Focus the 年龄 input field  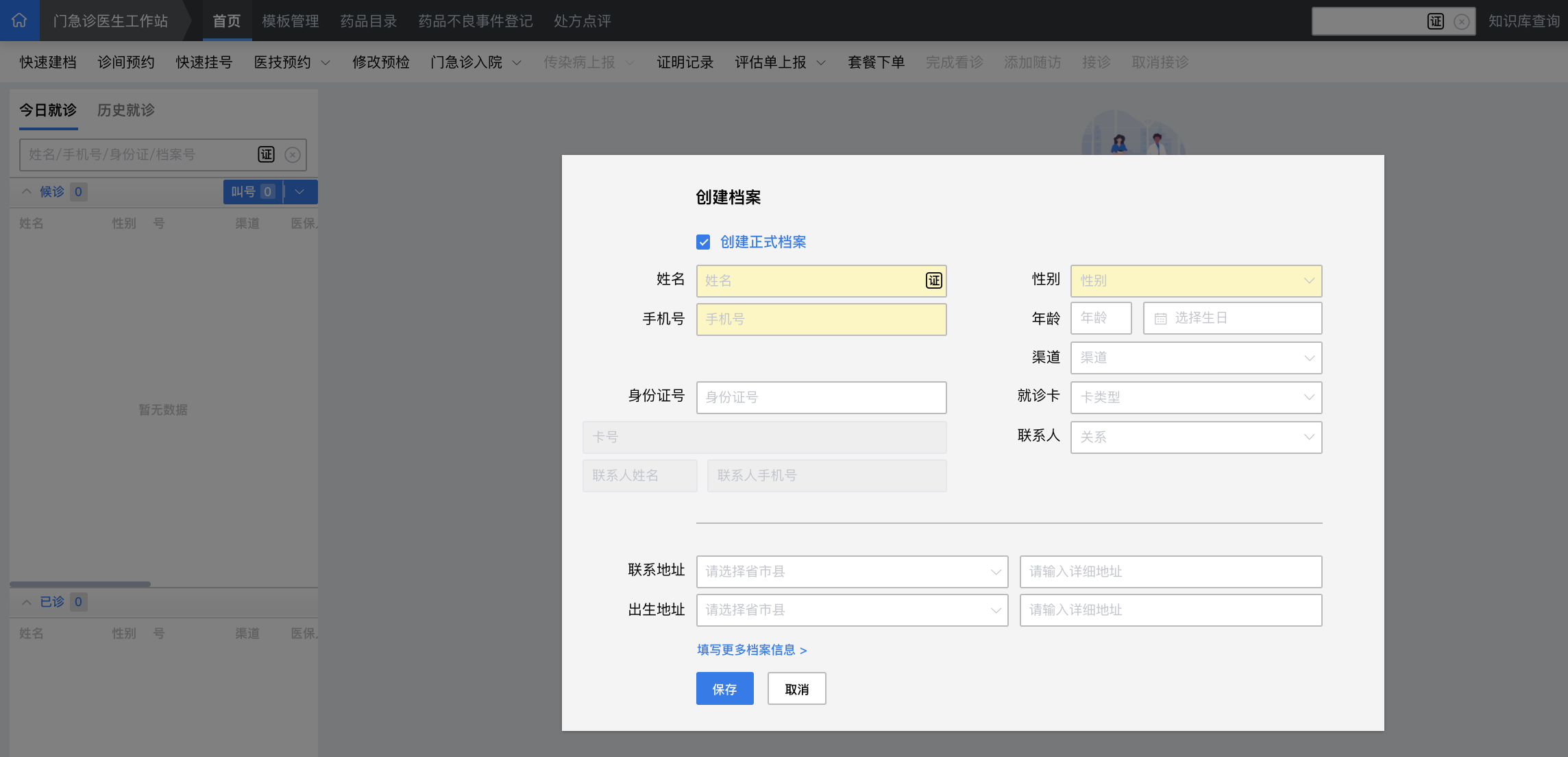[1101, 317]
